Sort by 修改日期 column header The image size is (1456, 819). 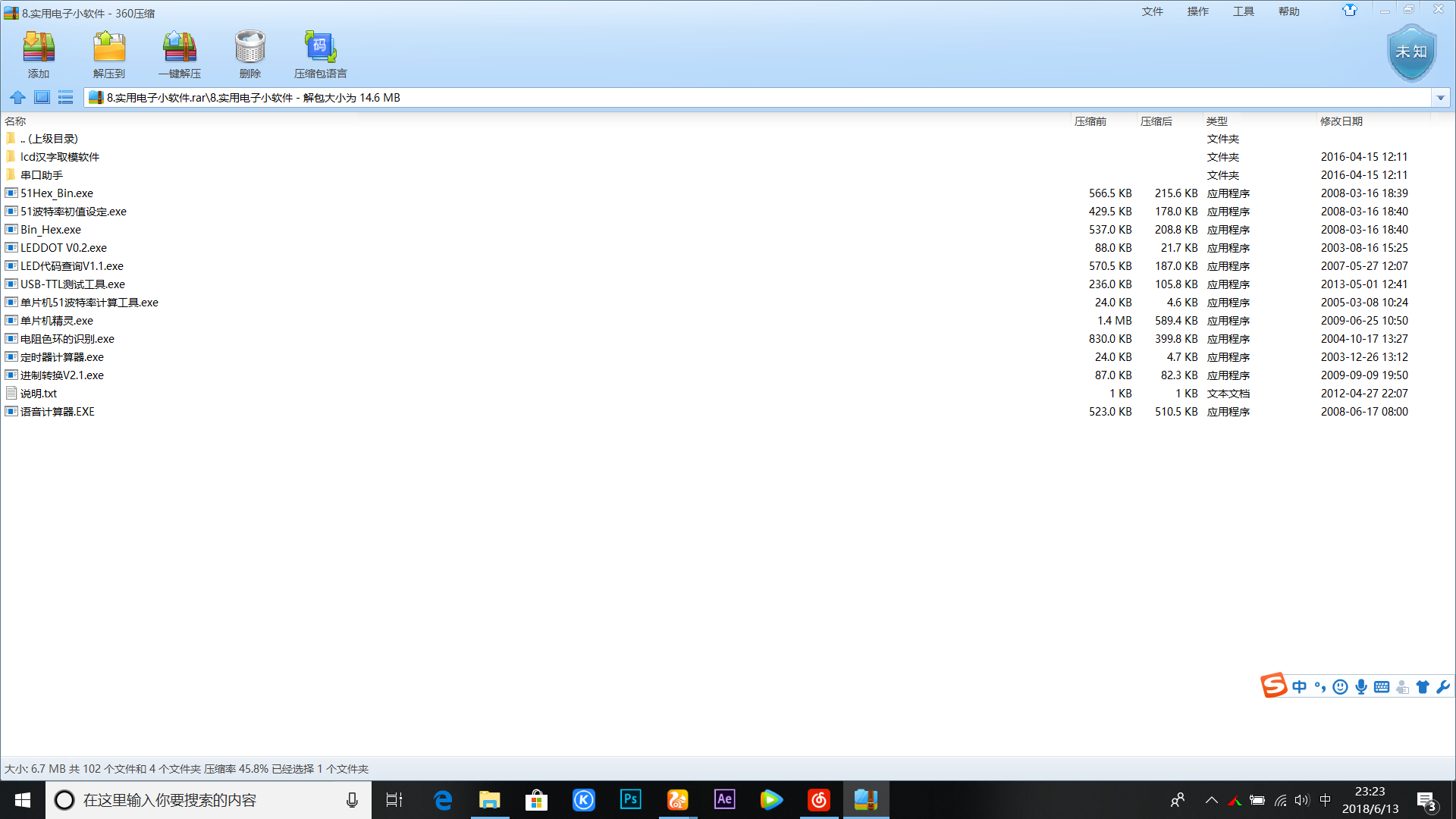pyautogui.click(x=1341, y=121)
